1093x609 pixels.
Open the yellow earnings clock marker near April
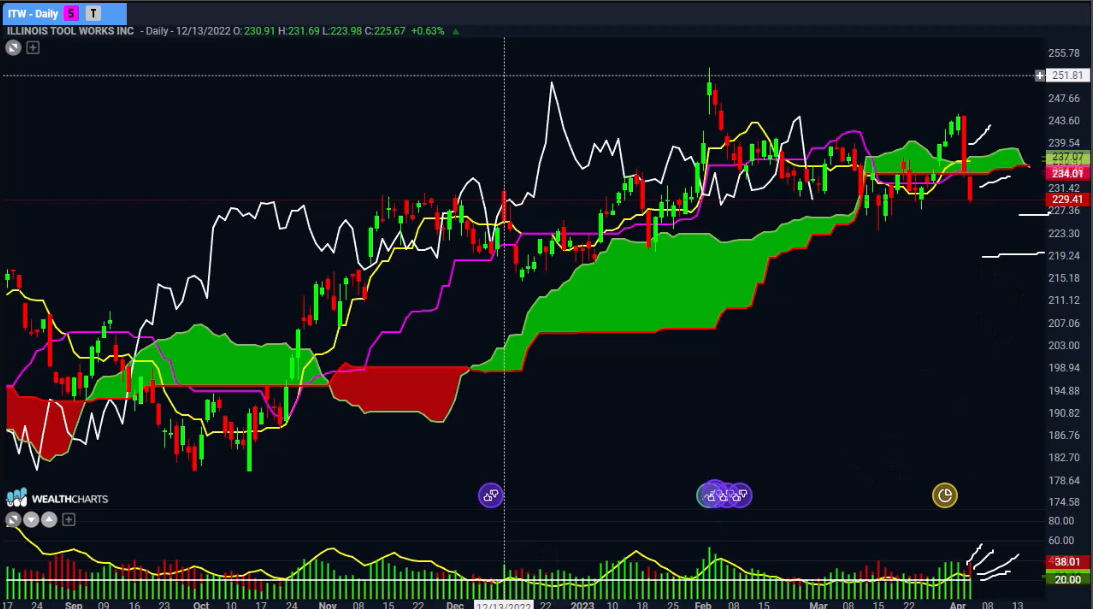click(x=945, y=495)
